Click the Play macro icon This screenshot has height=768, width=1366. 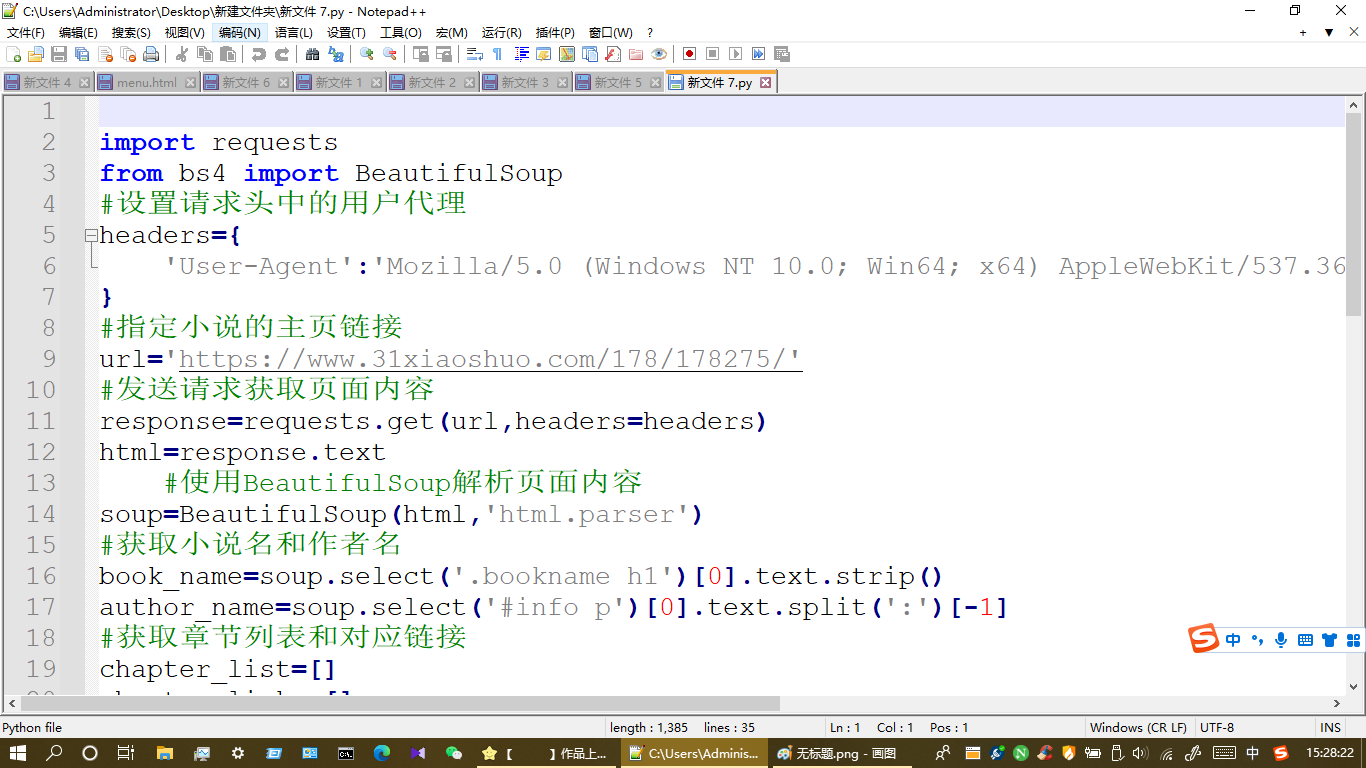(x=736, y=54)
